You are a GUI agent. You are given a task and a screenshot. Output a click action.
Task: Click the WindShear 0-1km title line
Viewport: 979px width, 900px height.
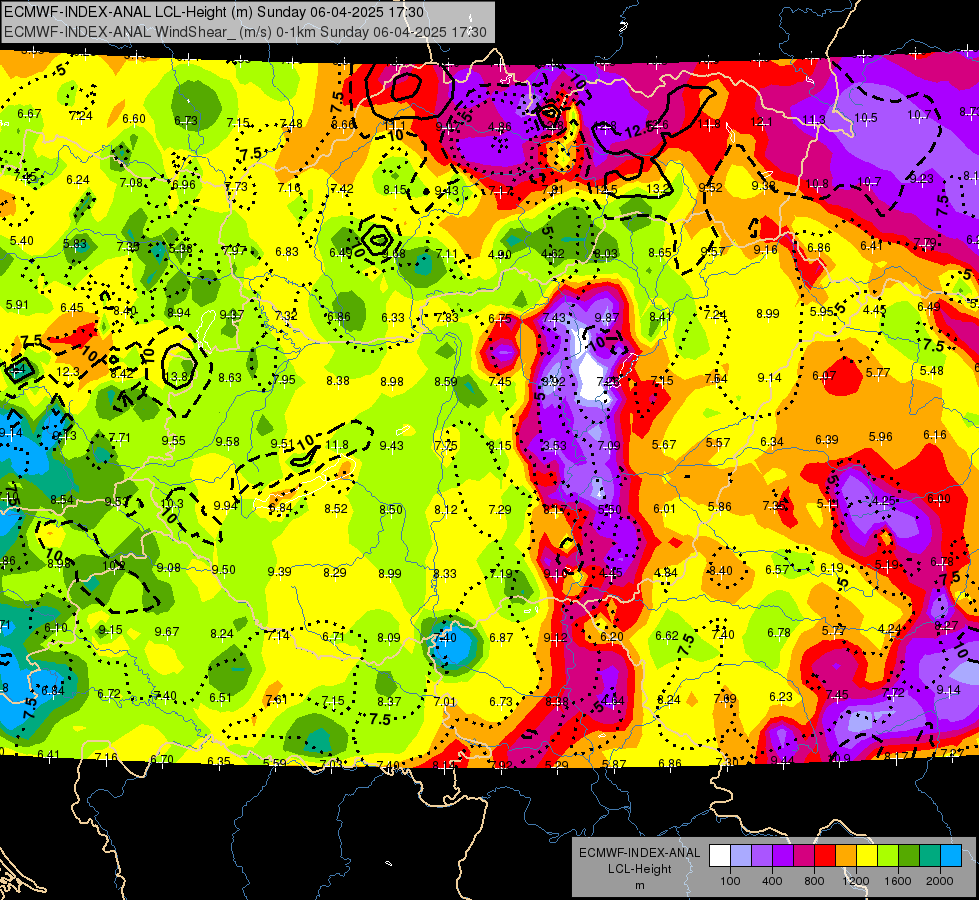point(245,32)
